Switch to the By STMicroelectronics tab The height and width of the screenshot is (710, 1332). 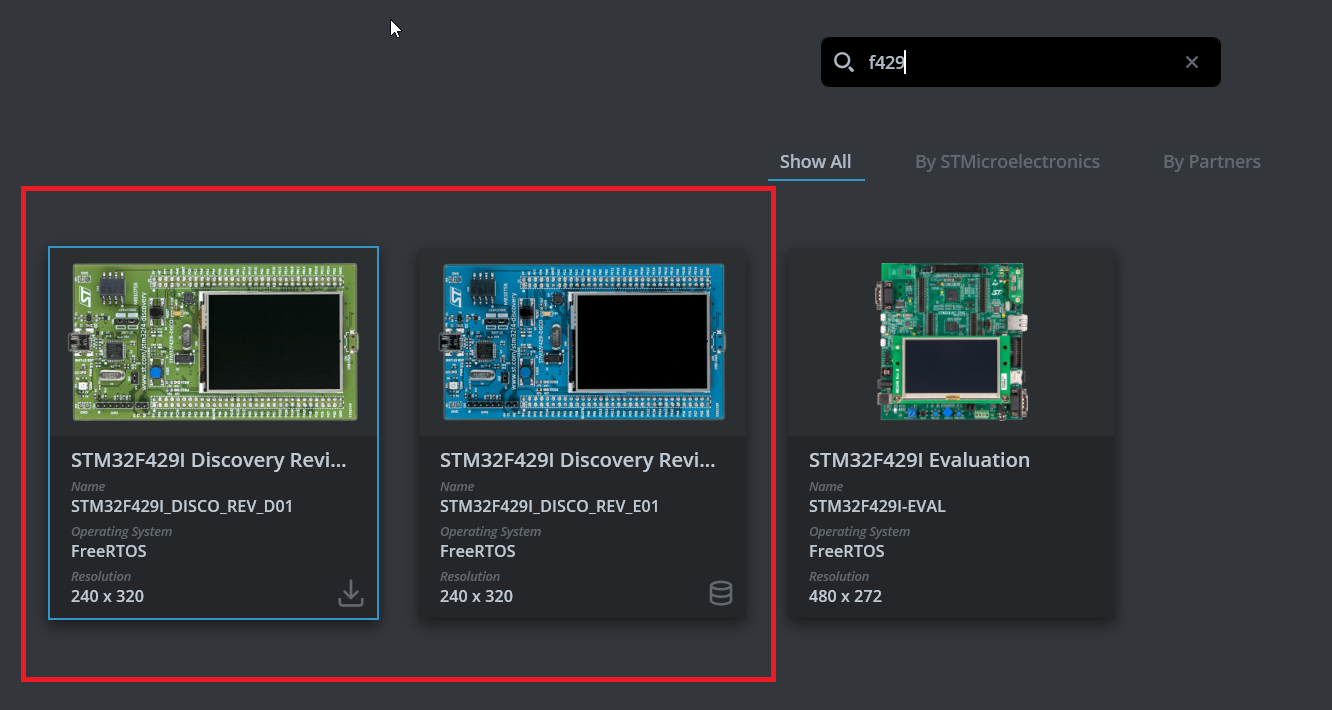1007,161
